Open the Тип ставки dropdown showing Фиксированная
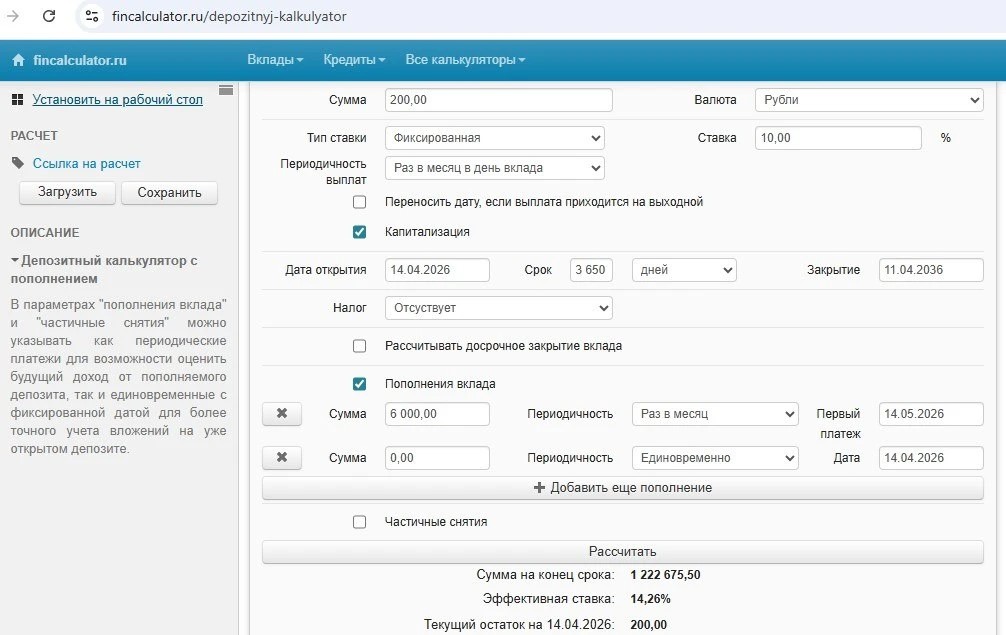This screenshot has height=635, width=1006. (x=494, y=138)
